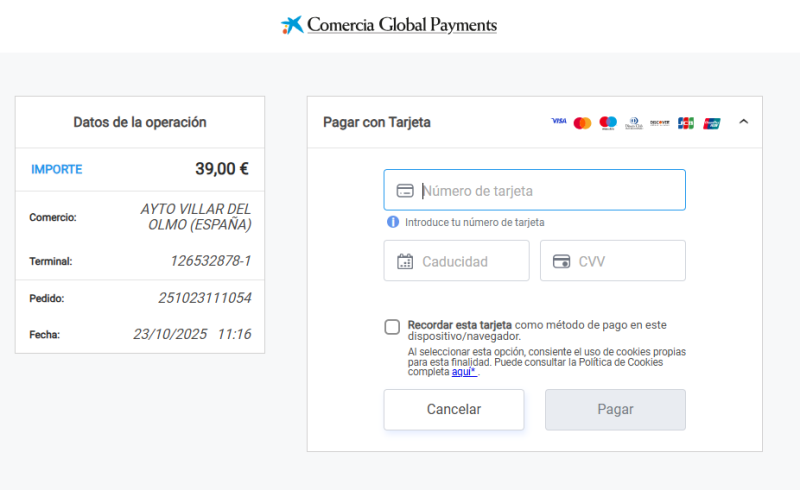This screenshot has height=490, width=800.
Task: Click the Visa card logo
Action: [558, 122]
